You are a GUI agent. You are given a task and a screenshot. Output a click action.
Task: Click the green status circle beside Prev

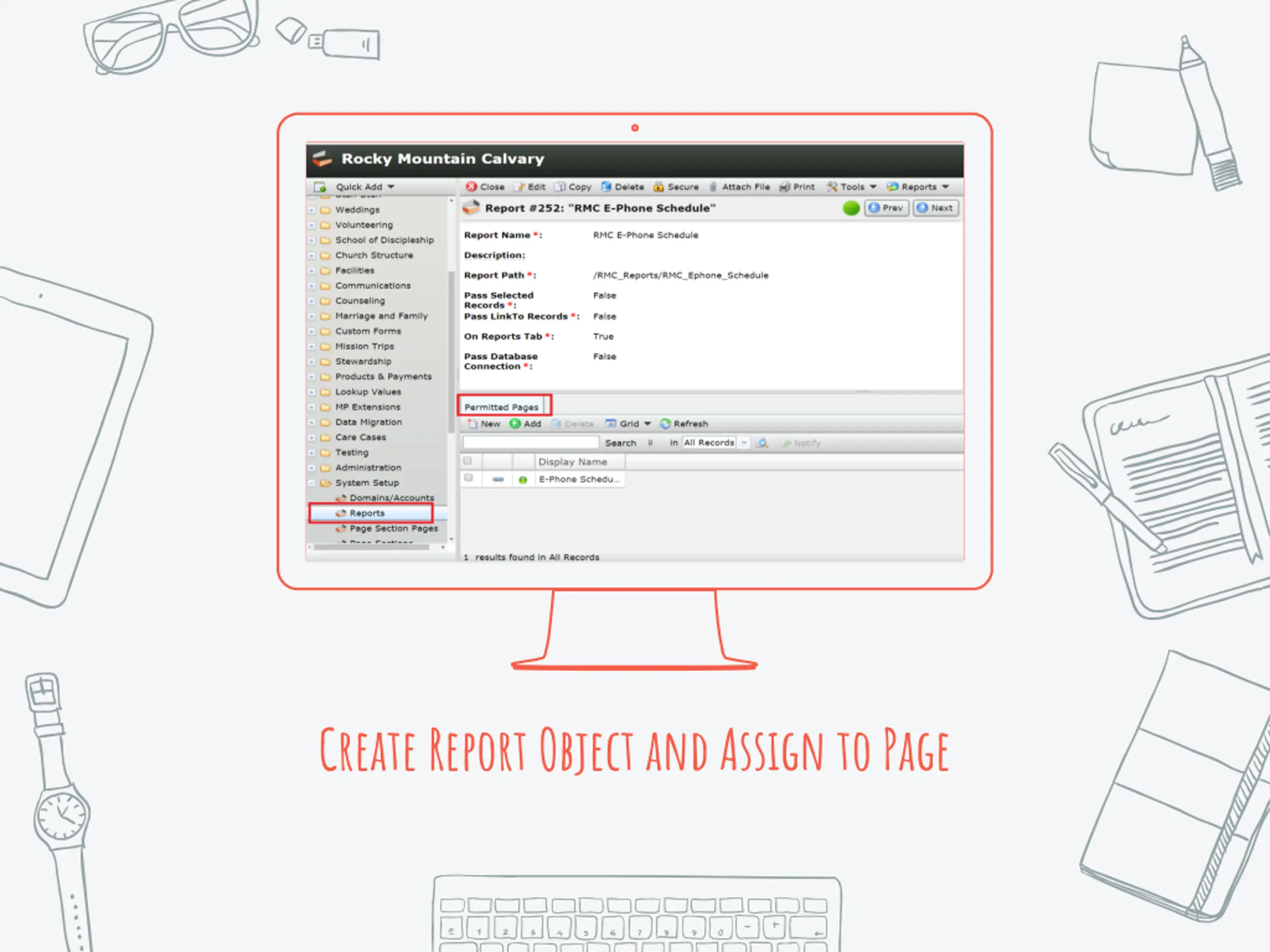tap(851, 208)
